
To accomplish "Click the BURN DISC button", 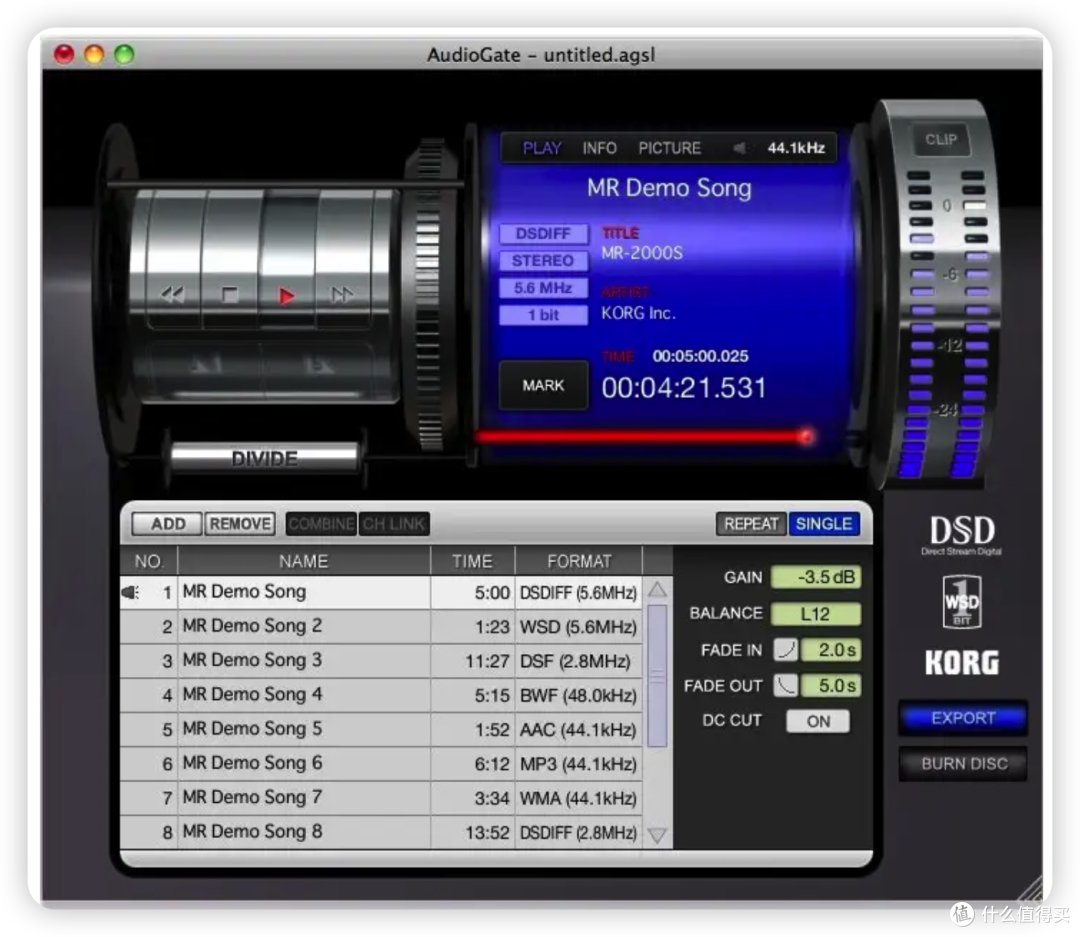I will pyautogui.click(x=963, y=763).
